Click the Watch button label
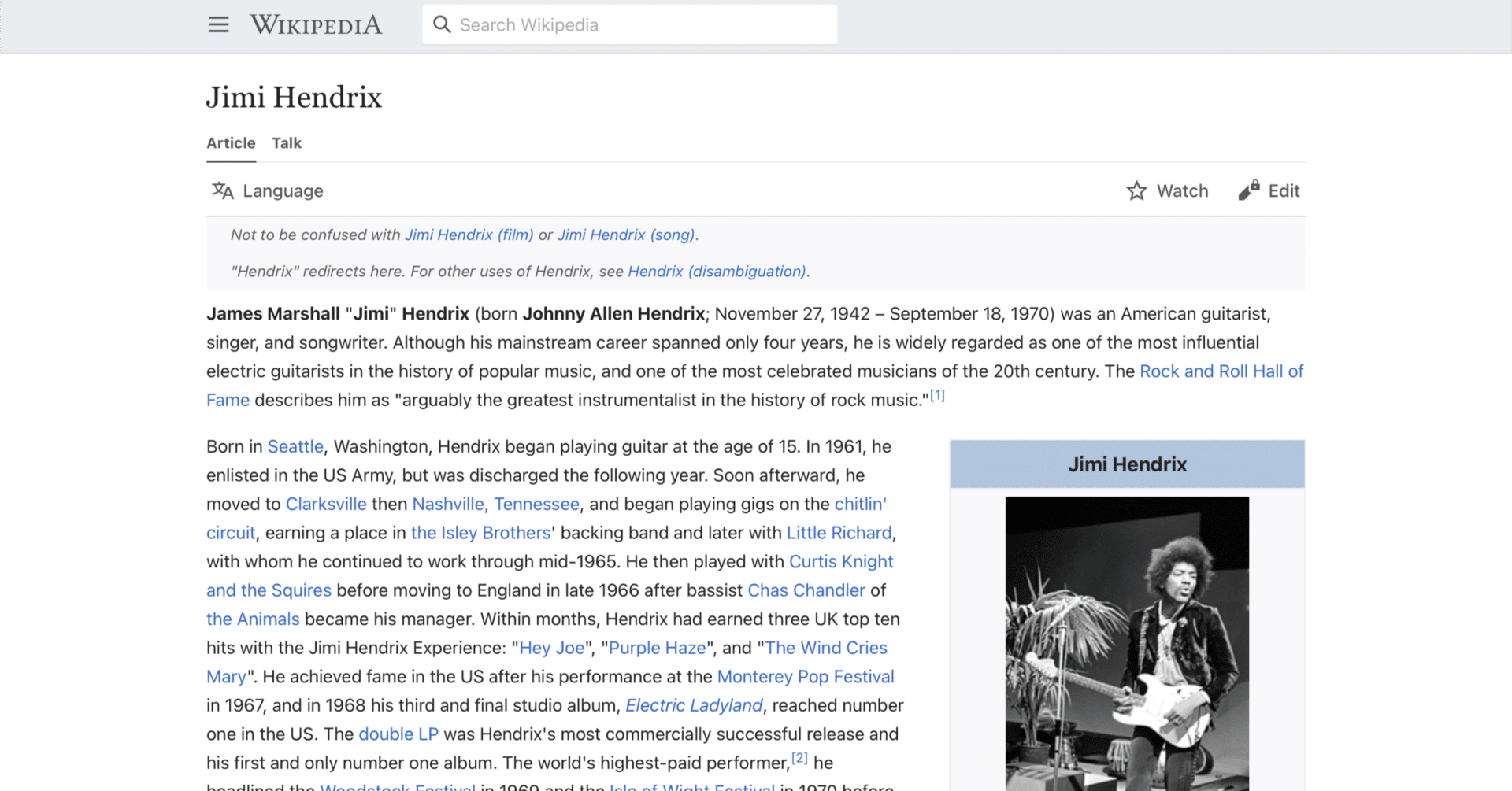Screen dimensions: 1512x791 point(1182,190)
